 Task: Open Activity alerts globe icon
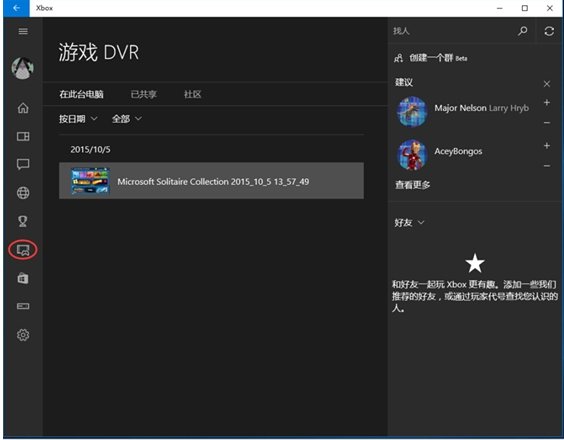pos(23,193)
